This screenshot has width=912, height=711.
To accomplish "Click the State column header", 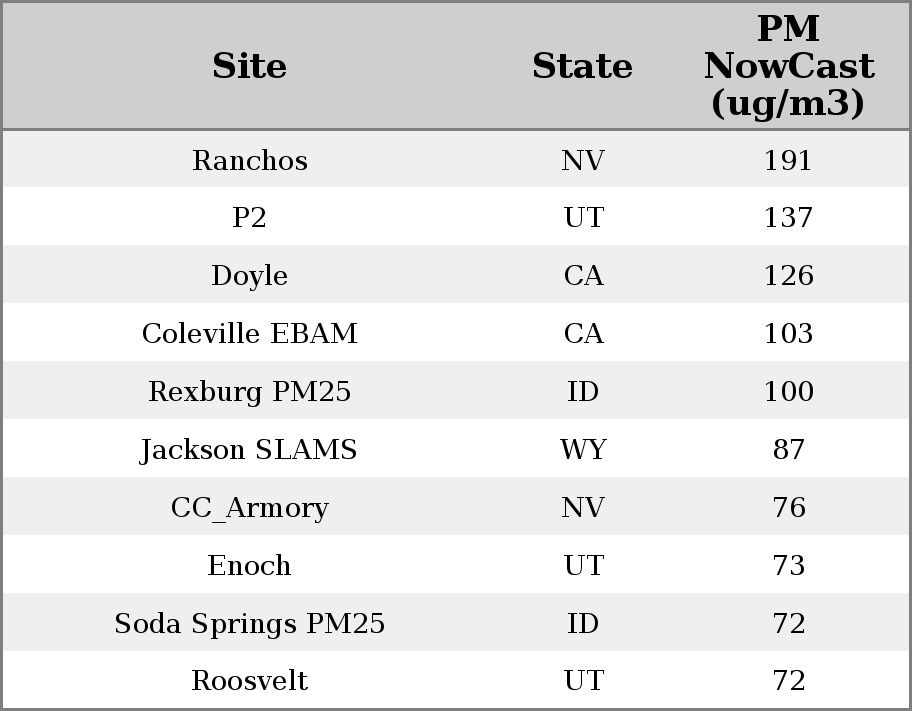I will (x=582, y=67).
